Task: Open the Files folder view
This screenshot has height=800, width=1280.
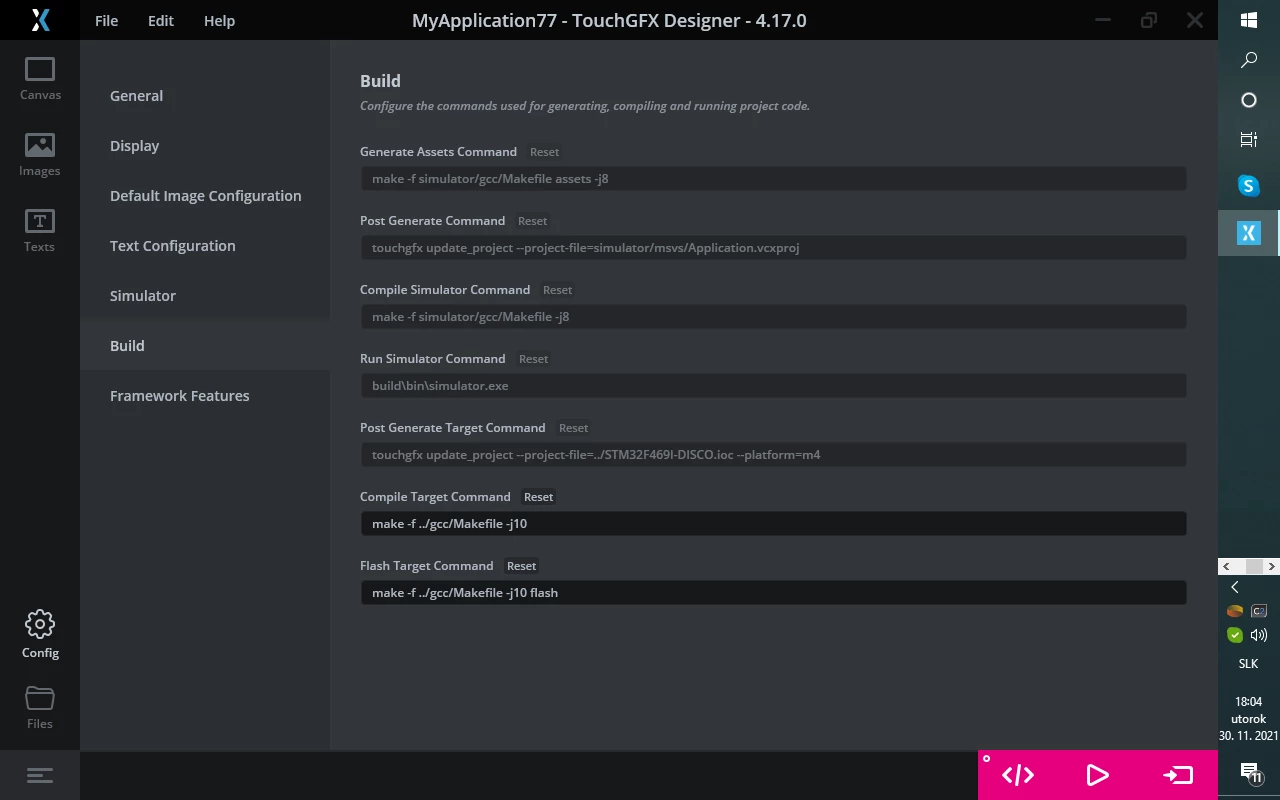Action: (x=40, y=708)
